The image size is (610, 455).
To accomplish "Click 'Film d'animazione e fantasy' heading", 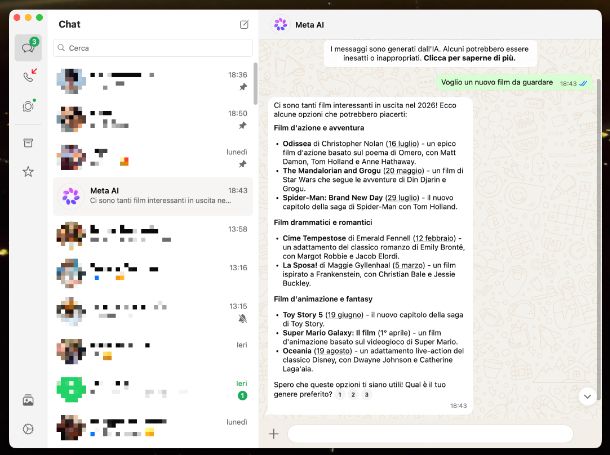I will point(323,299).
